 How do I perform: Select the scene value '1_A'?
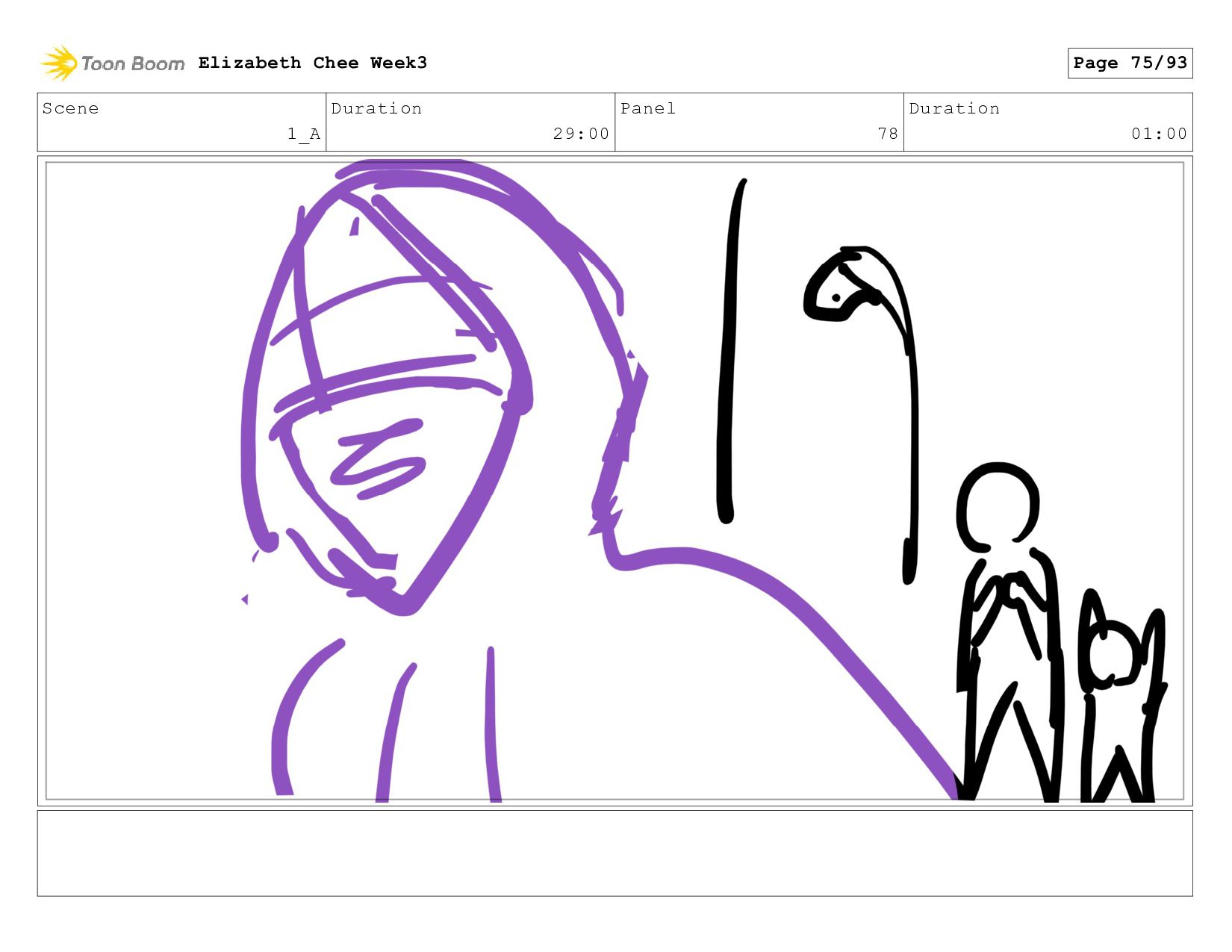tap(304, 134)
